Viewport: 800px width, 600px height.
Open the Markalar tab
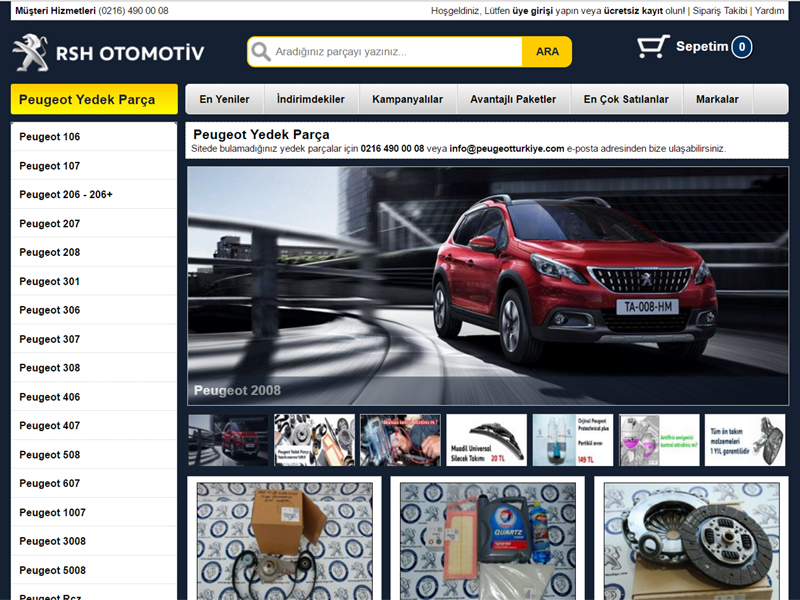tap(717, 99)
